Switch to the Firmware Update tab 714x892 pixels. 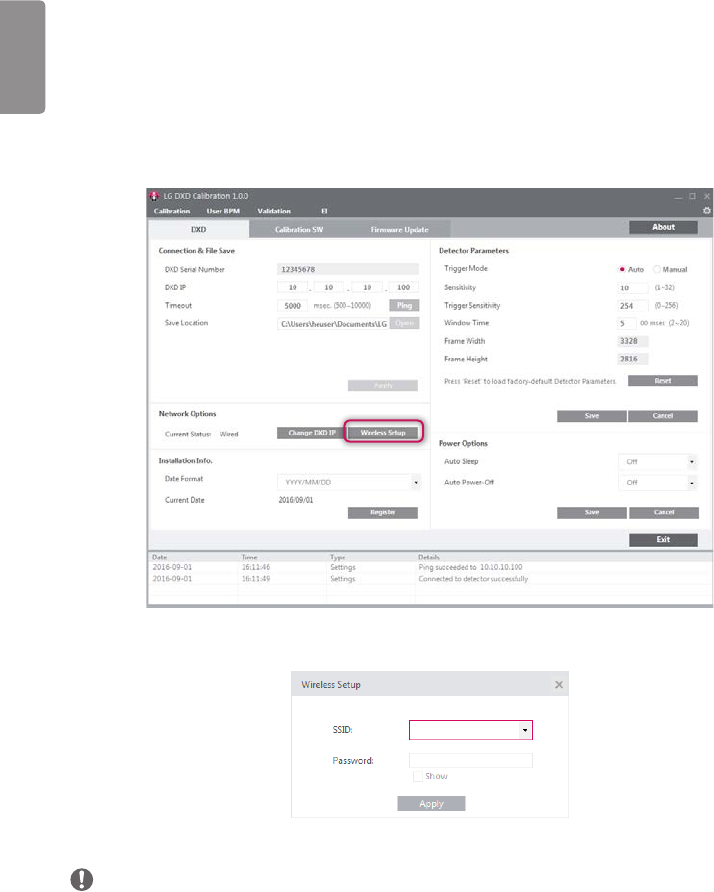pos(399,230)
